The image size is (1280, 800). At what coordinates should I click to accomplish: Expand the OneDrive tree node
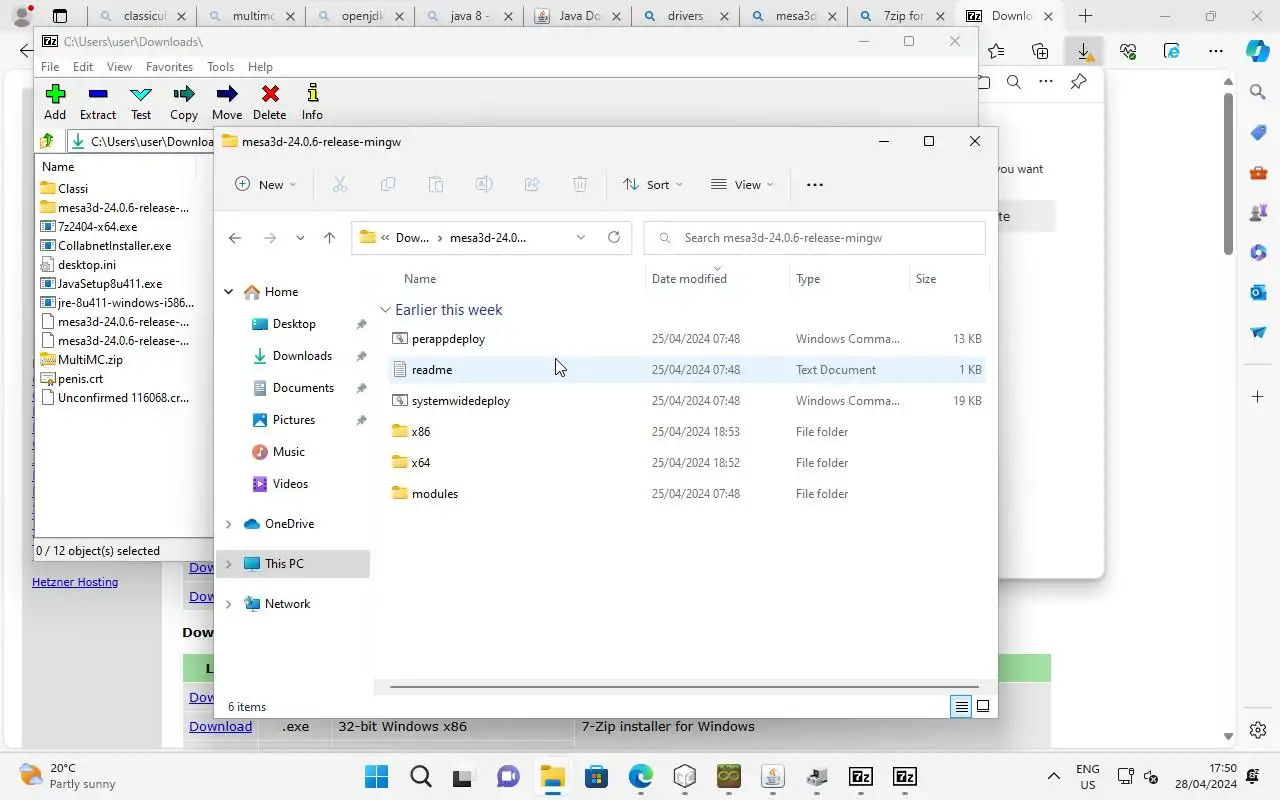pyautogui.click(x=229, y=524)
